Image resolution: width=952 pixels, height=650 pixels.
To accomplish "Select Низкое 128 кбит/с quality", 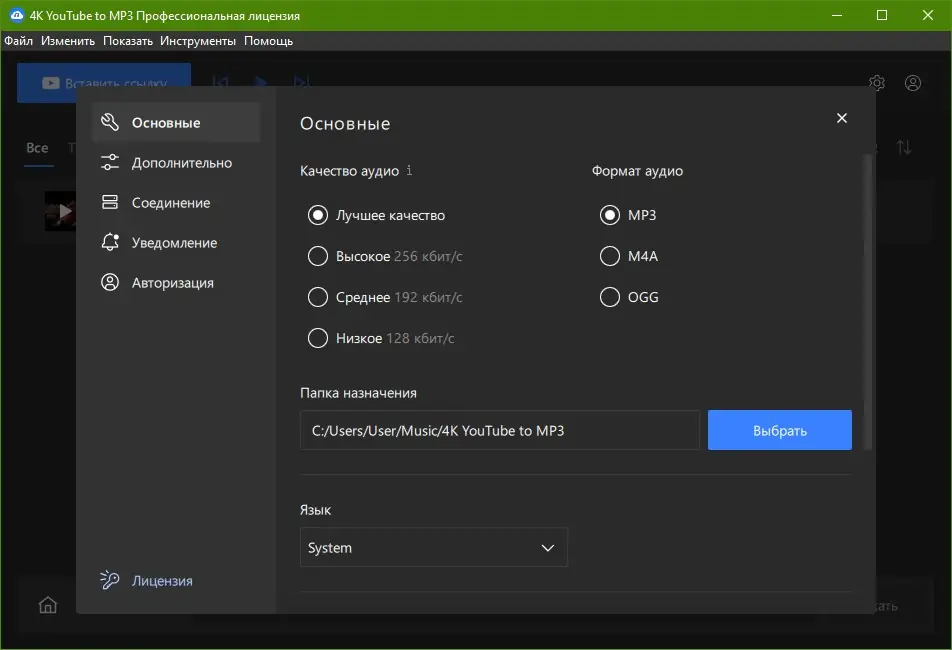I will pyautogui.click(x=317, y=338).
